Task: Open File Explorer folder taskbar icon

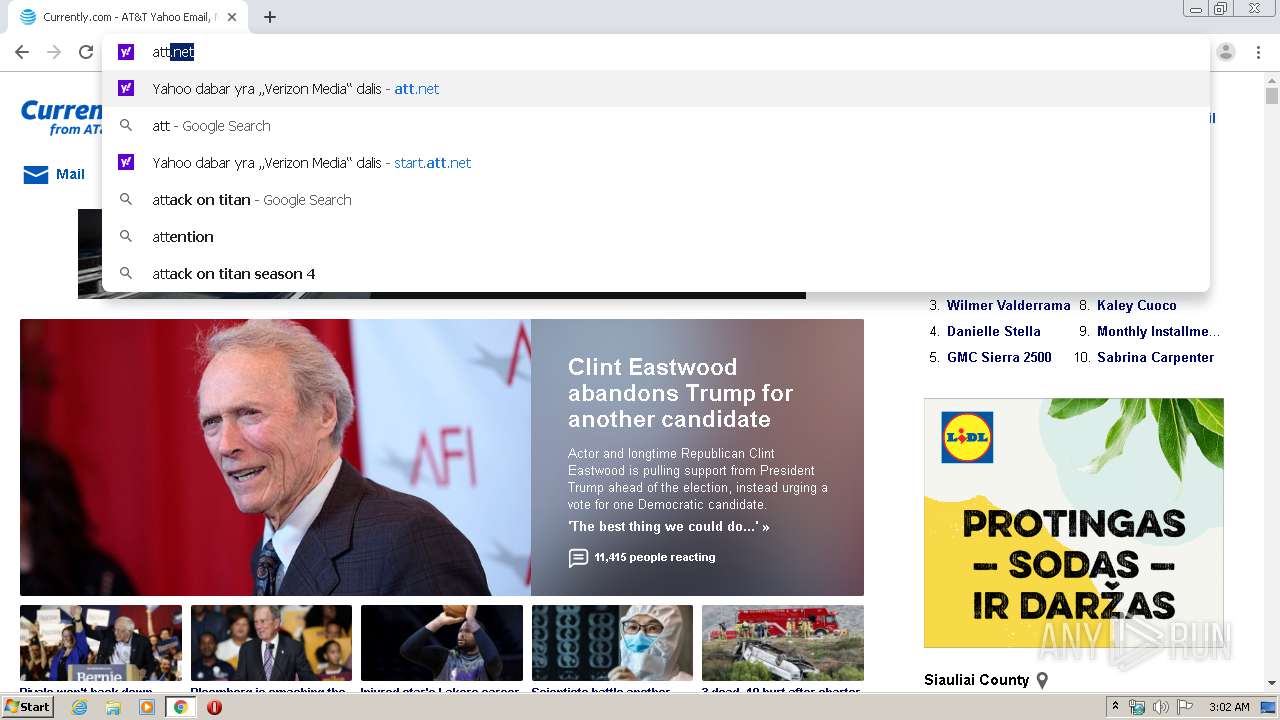Action: pyautogui.click(x=113, y=707)
